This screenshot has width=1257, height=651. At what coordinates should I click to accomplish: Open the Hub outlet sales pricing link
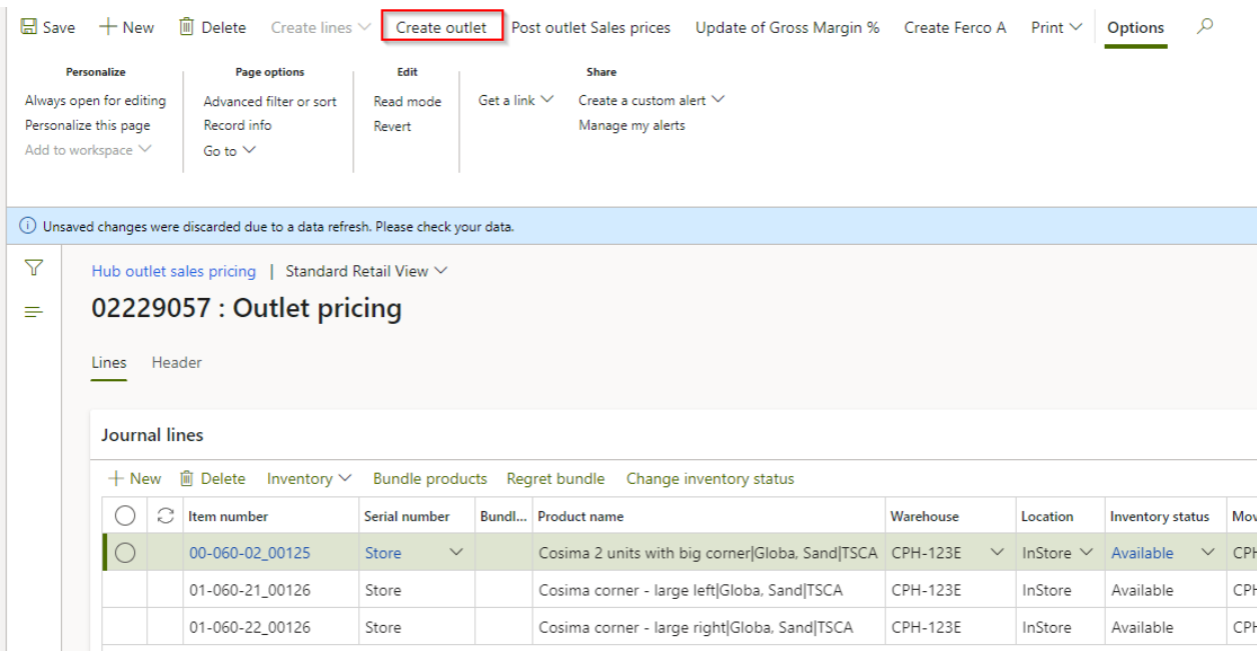173,271
